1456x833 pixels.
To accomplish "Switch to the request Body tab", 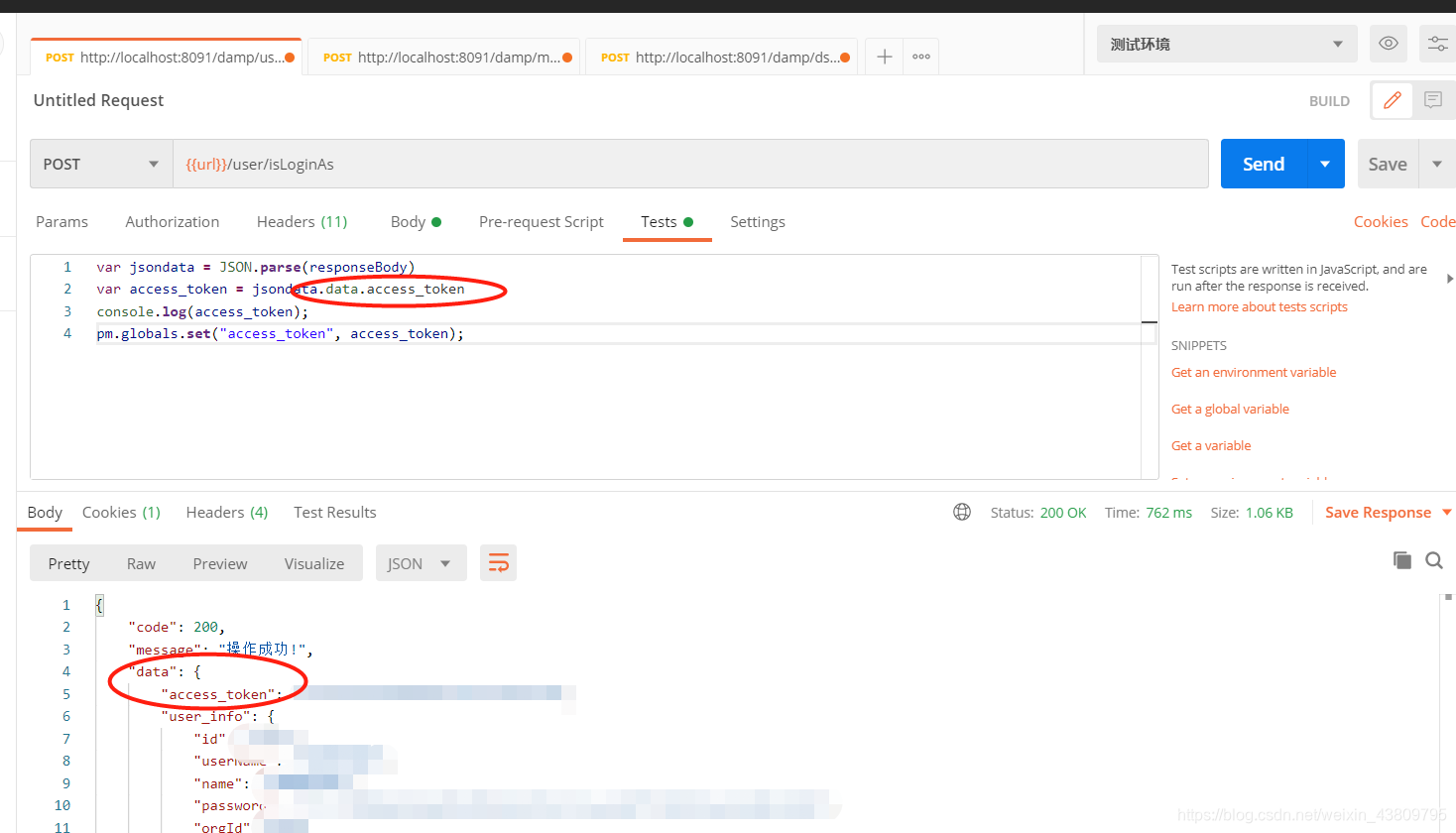I will 416,221.
